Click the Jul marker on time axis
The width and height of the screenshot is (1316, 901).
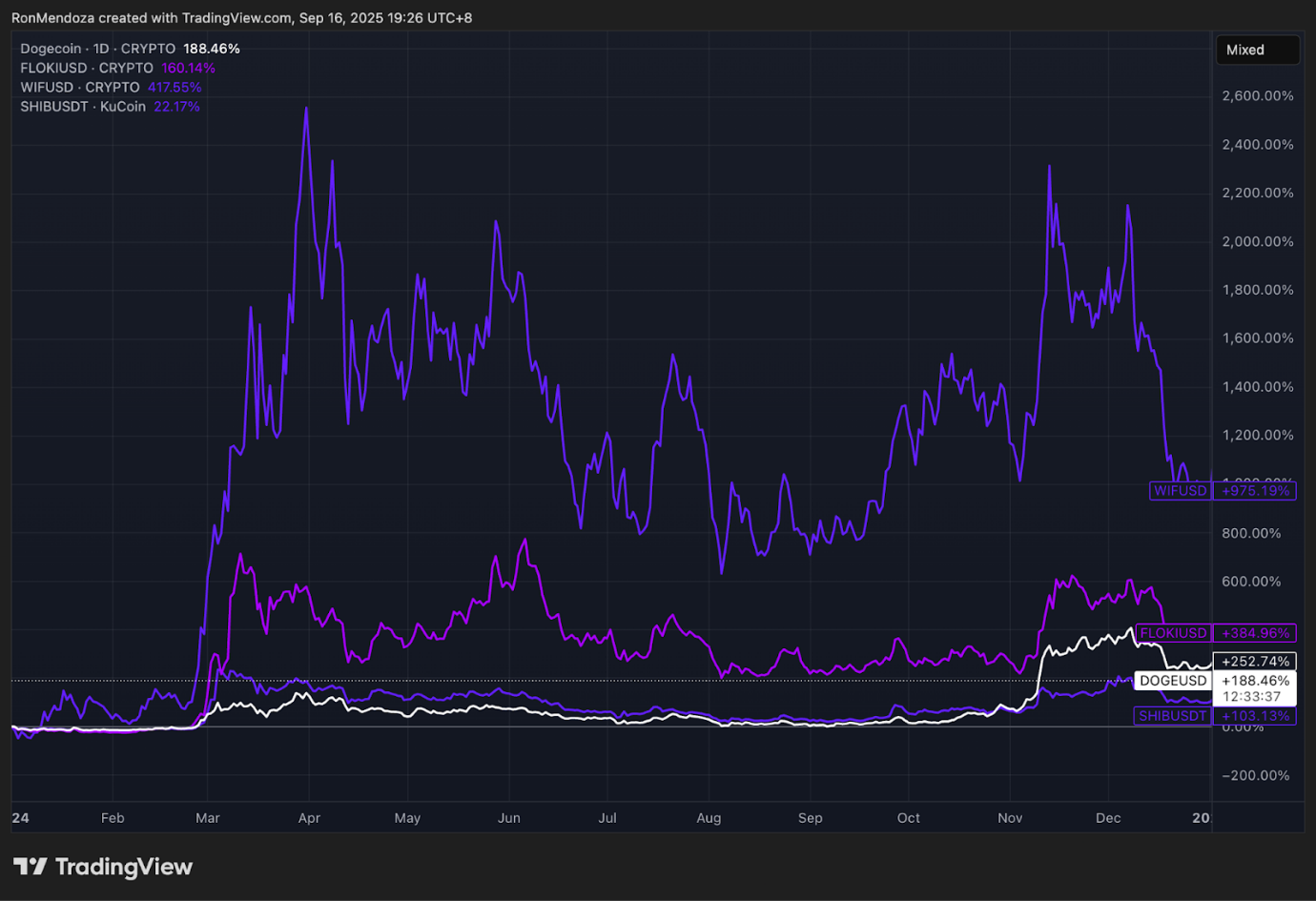(607, 818)
